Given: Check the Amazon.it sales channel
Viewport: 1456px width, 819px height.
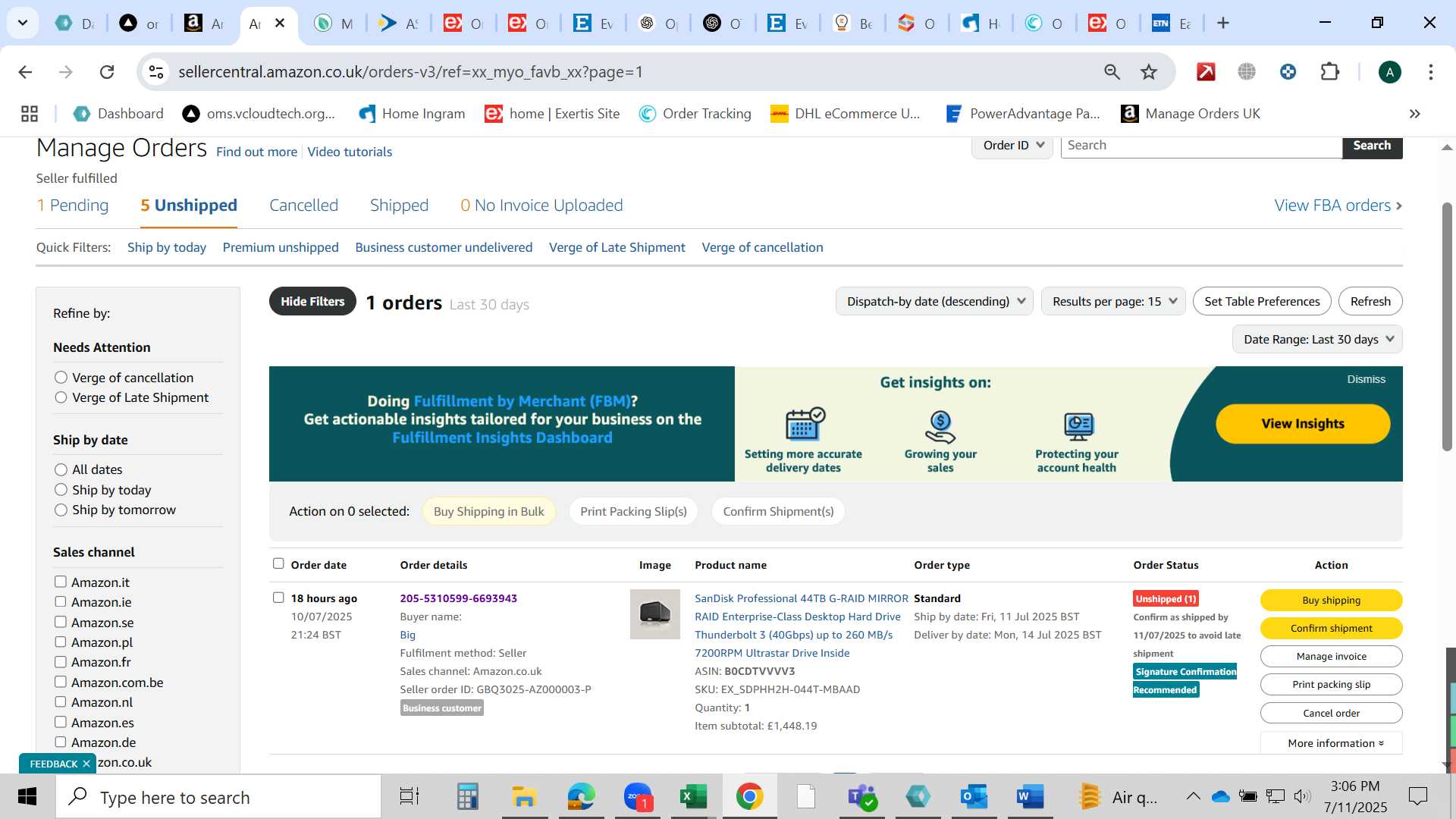Looking at the screenshot, I should click(60, 582).
